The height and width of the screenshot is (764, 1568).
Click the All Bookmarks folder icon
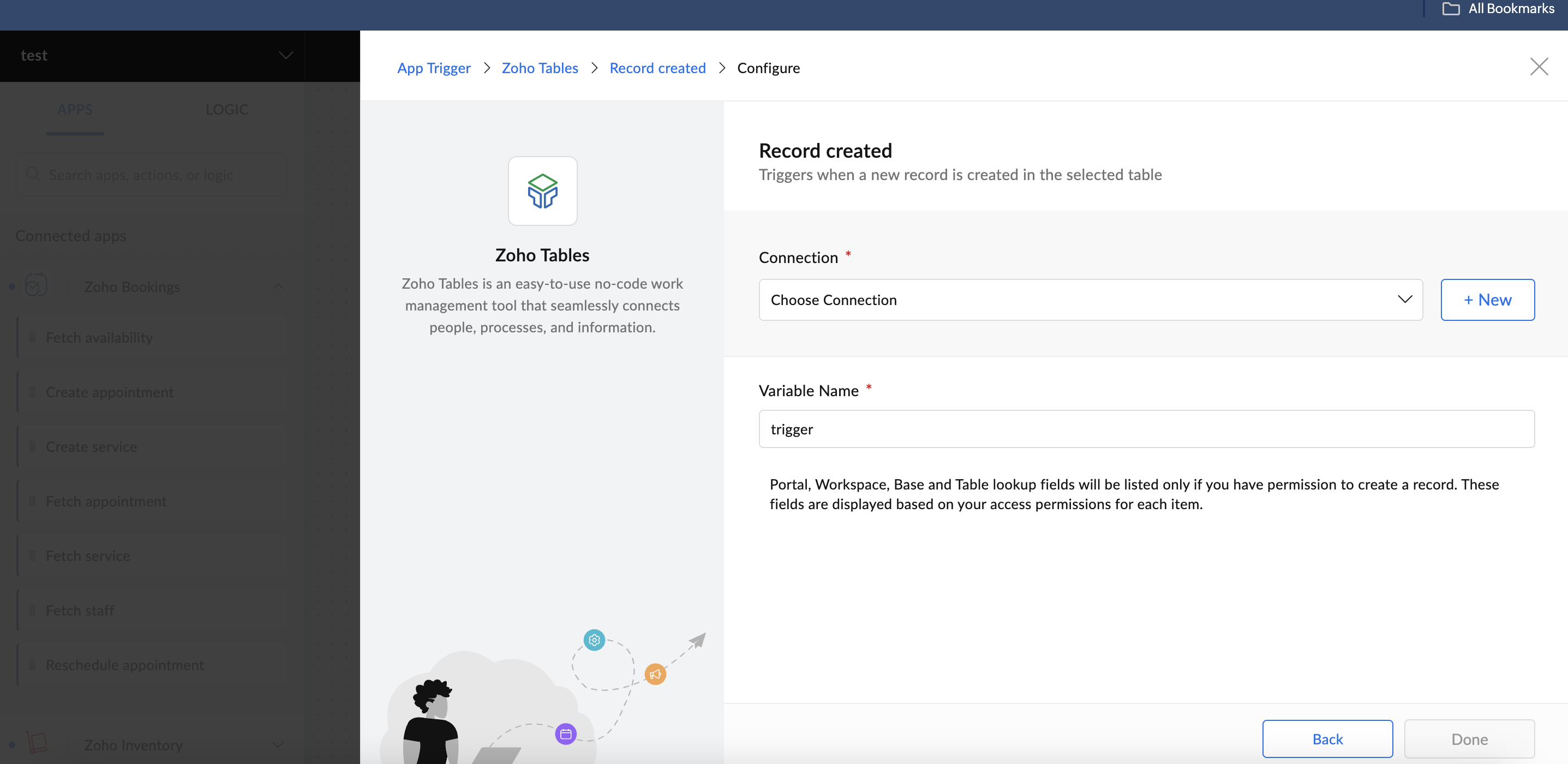1451,9
